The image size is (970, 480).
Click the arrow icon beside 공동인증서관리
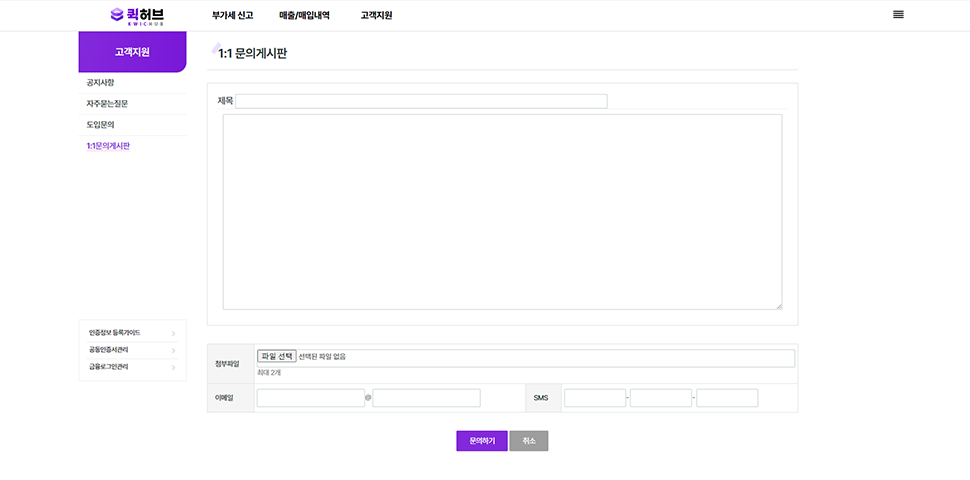click(x=173, y=350)
